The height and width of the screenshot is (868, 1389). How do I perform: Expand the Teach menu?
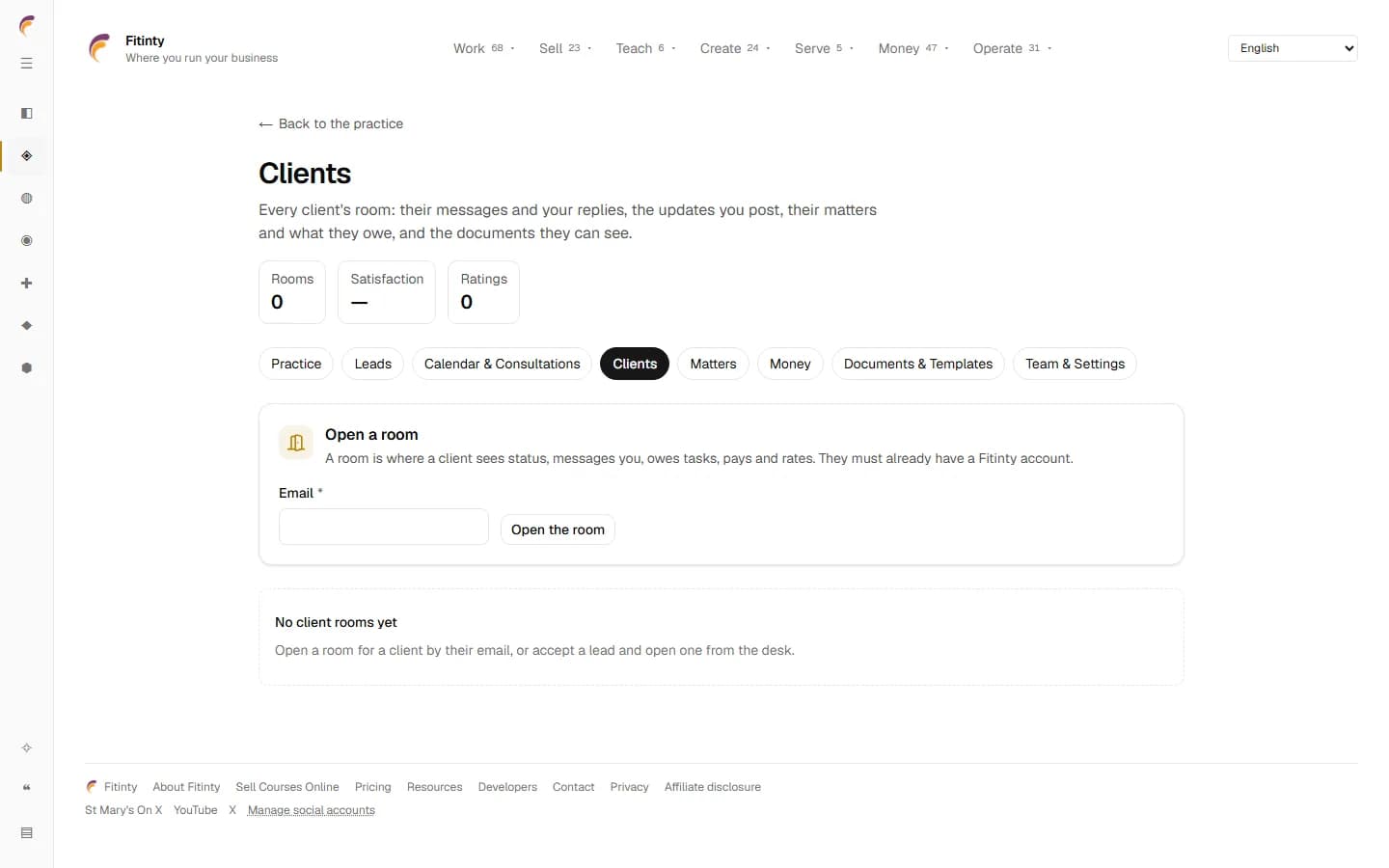click(645, 48)
